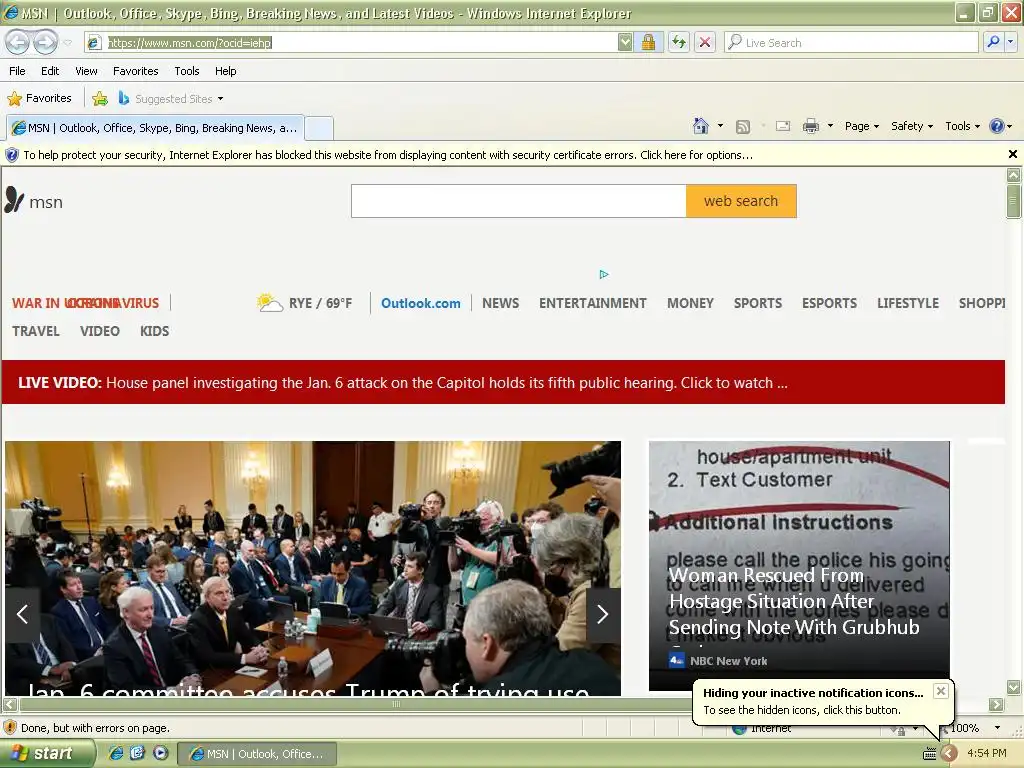Open the Tools menu in menu bar
Viewport: 1024px width, 768px height.
click(x=187, y=71)
